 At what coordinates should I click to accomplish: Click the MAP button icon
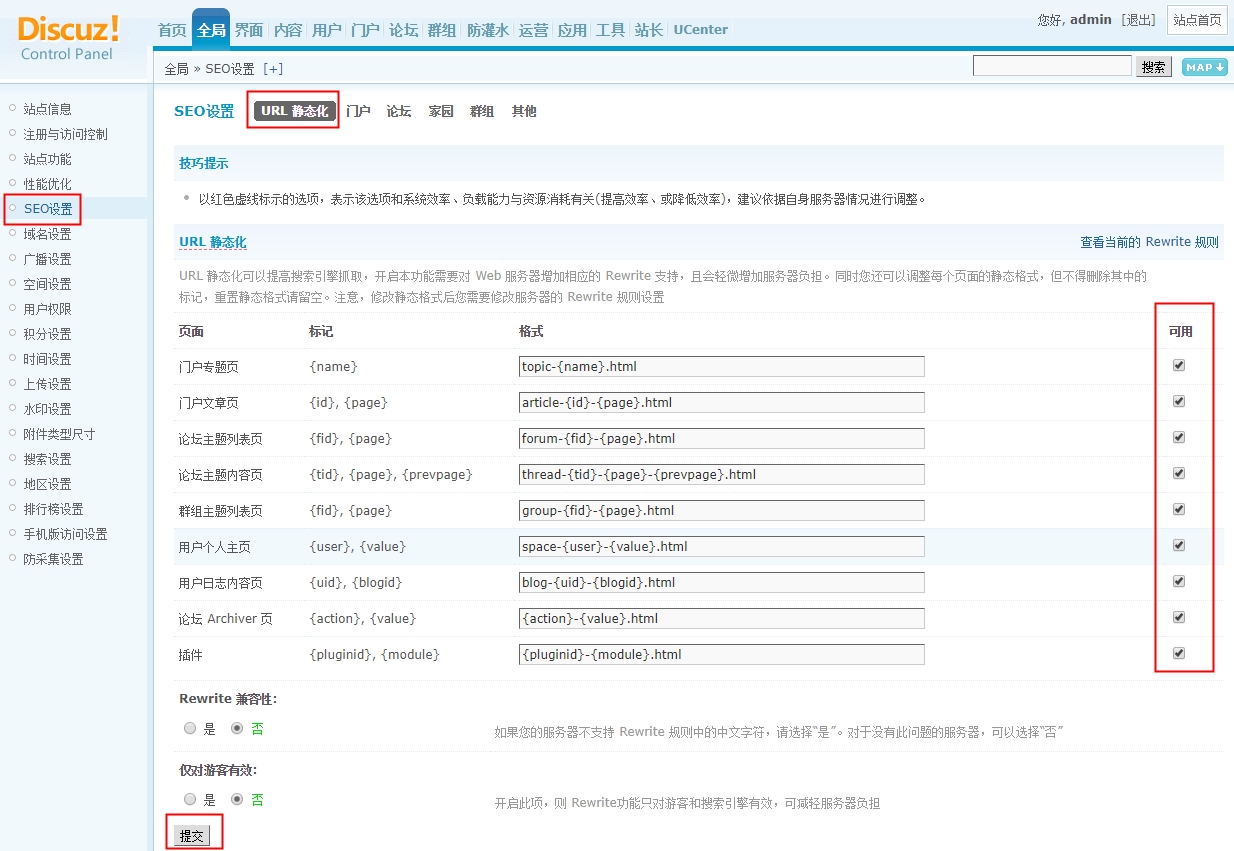[1204, 67]
